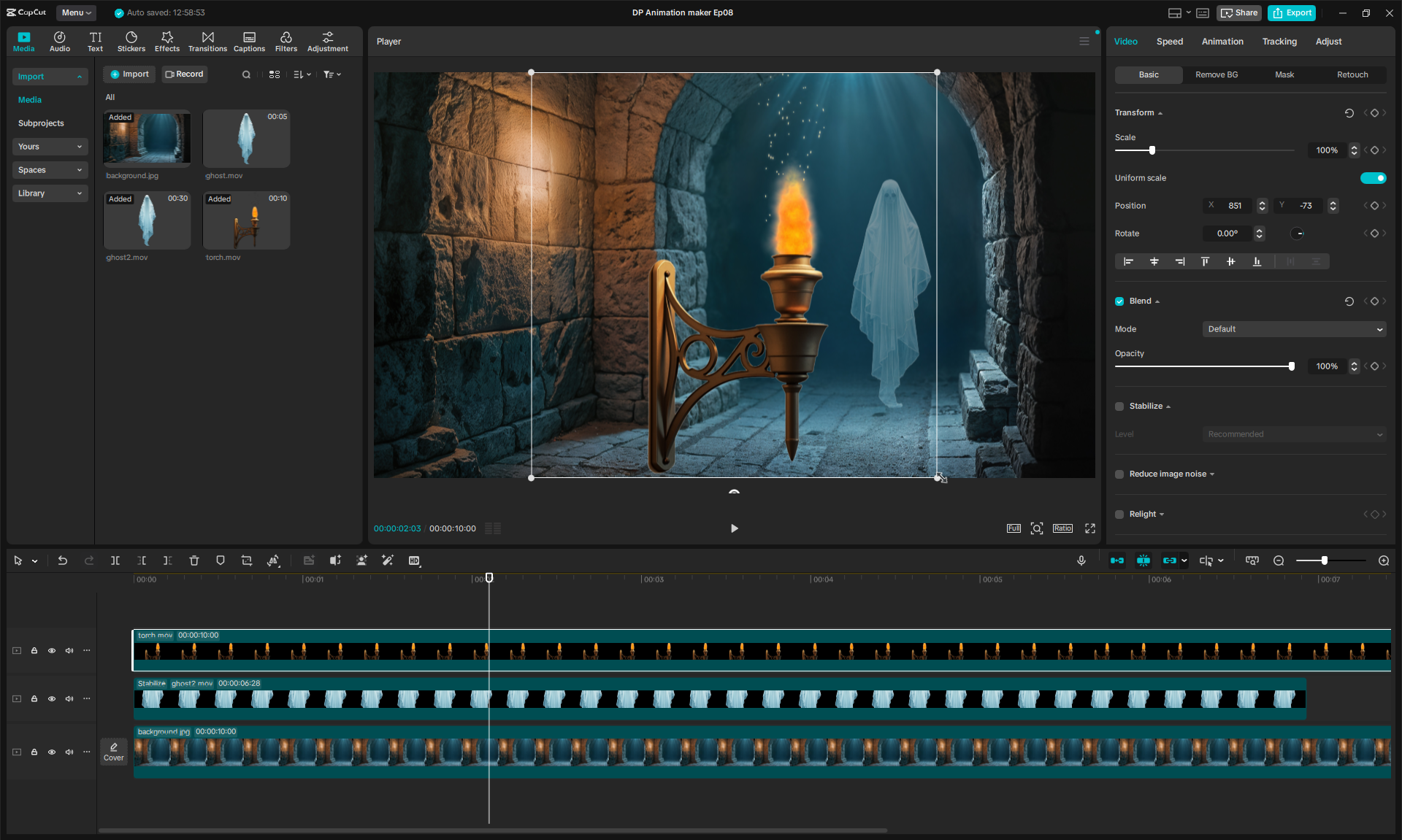
Task: Switch to the Animation tab
Action: click(1222, 42)
